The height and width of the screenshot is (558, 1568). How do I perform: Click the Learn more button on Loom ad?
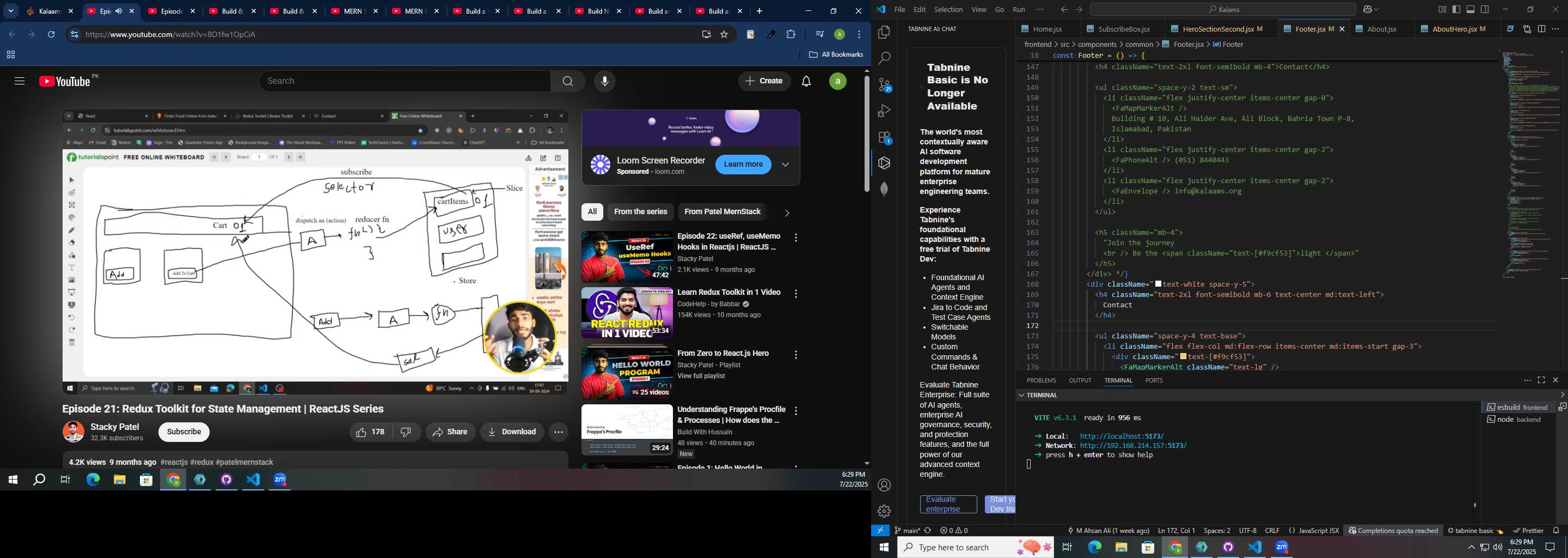743,165
